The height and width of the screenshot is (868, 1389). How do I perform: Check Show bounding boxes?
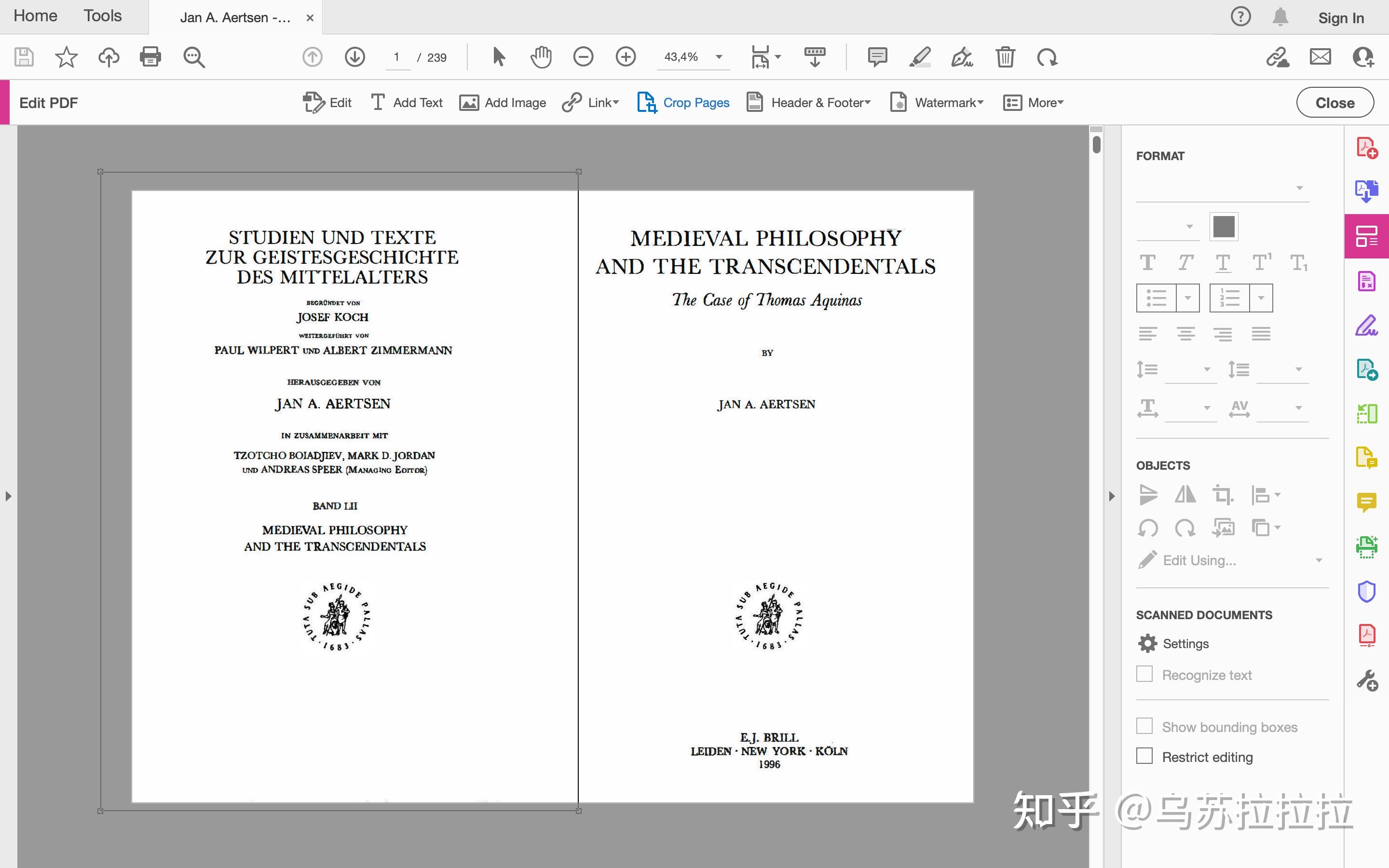pyautogui.click(x=1144, y=726)
